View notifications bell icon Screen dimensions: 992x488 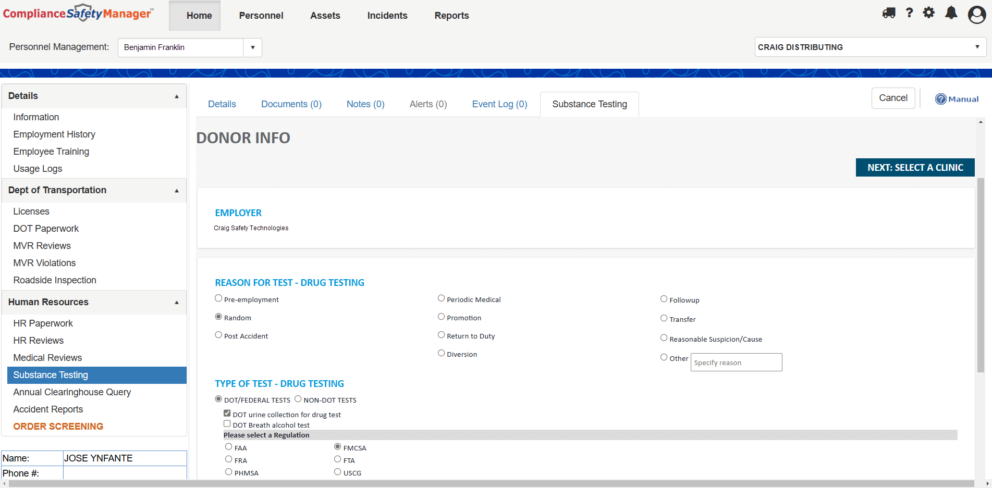tap(952, 13)
